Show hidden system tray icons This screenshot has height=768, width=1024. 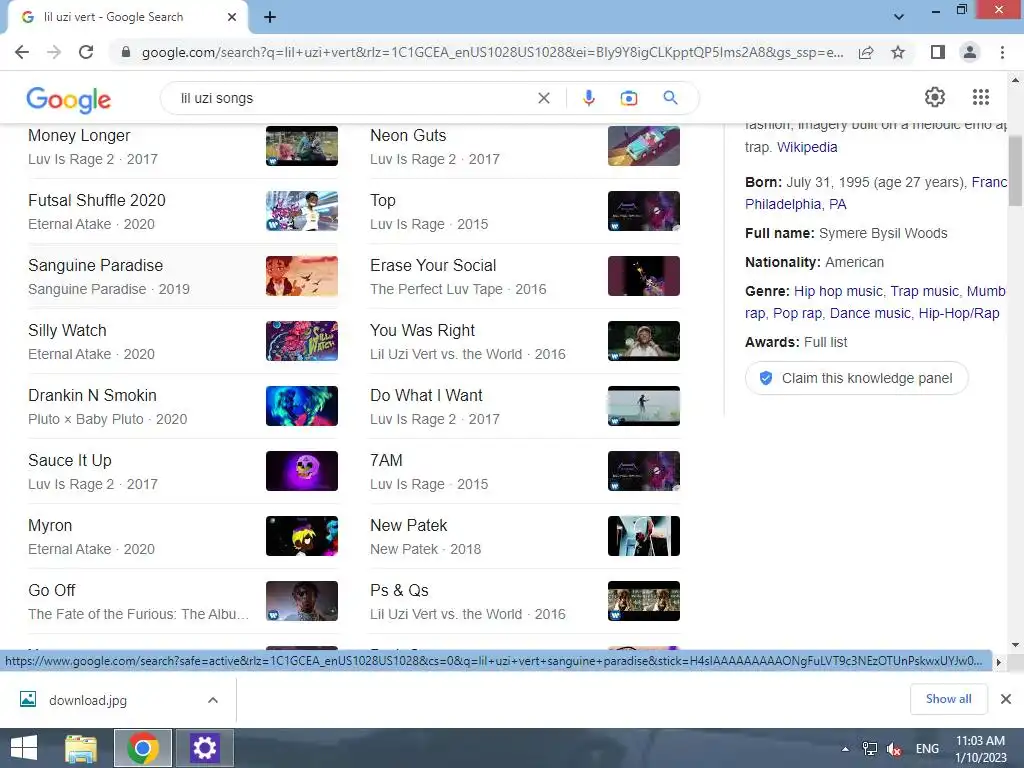pyautogui.click(x=846, y=749)
